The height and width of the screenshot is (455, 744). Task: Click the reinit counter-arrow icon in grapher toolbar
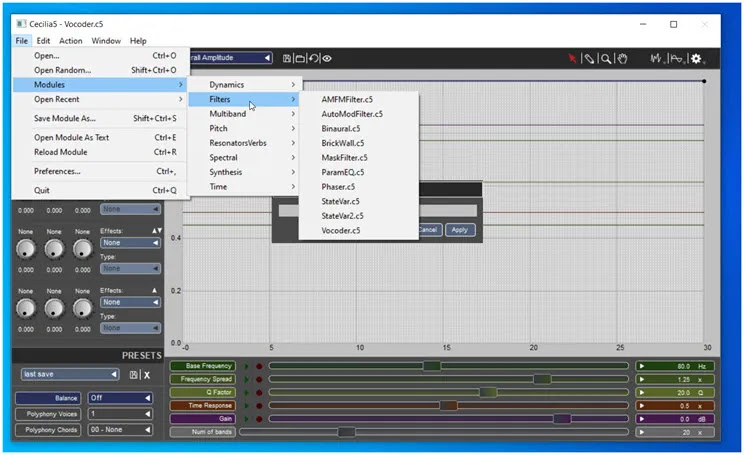click(x=314, y=58)
